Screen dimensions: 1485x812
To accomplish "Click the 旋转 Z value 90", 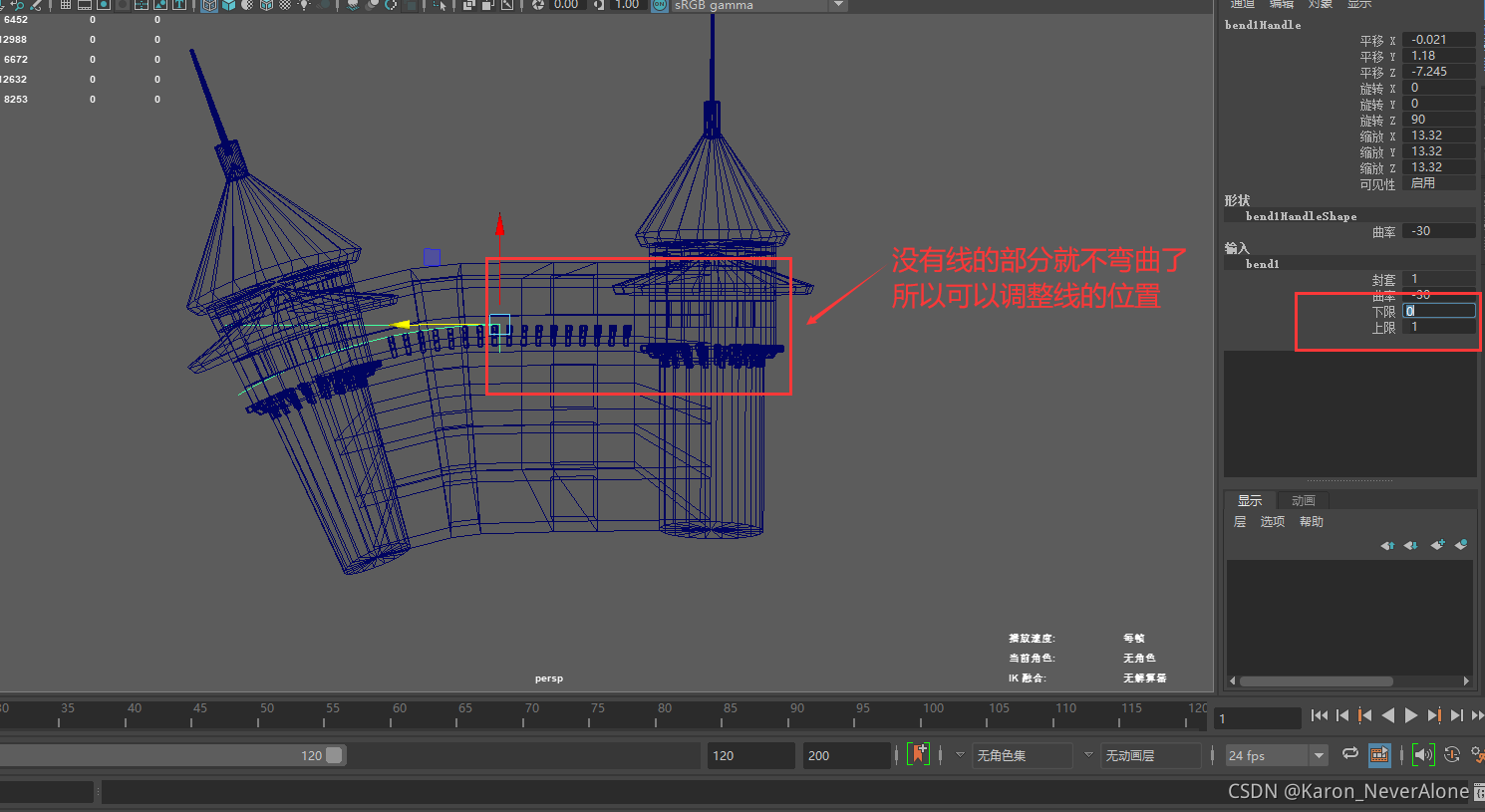I will pyautogui.click(x=1439, y=120).
